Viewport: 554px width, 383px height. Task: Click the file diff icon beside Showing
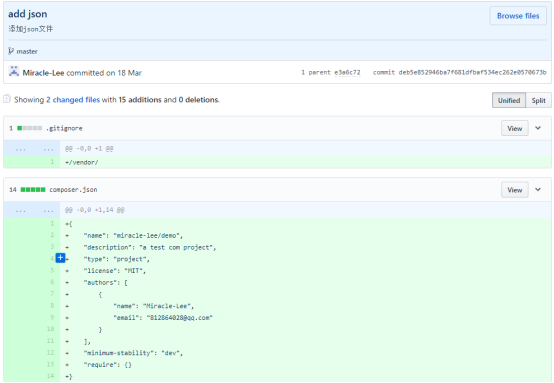pos(7,99)
